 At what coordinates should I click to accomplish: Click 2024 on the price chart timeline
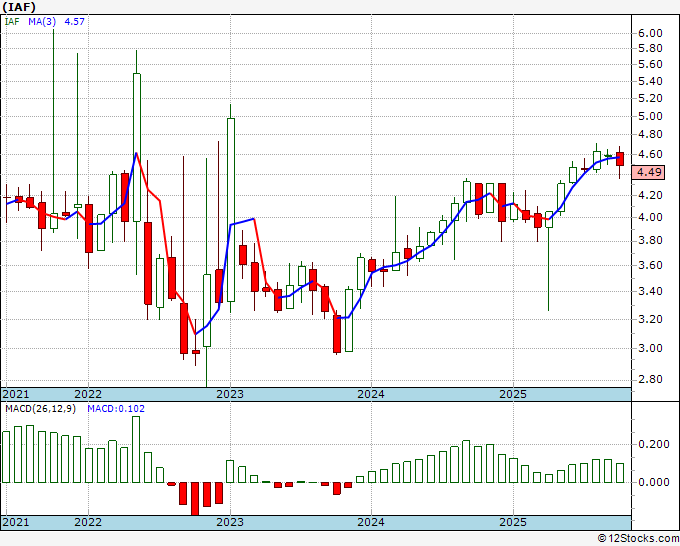(371, 394)
